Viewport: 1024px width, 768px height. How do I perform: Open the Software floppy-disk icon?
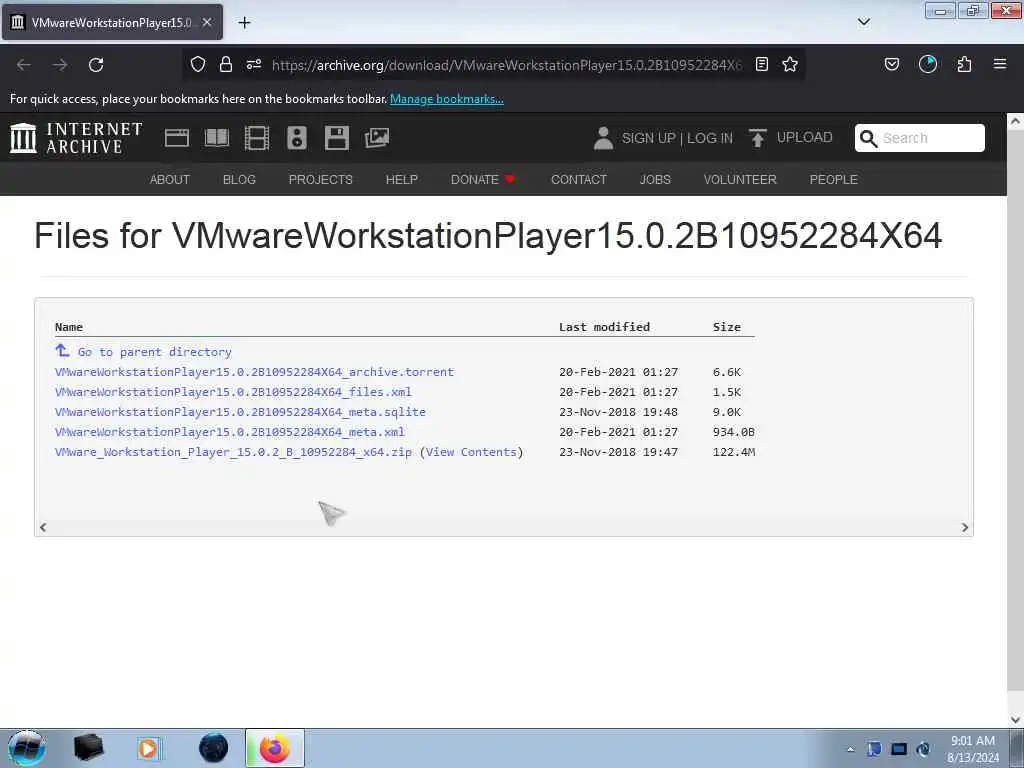(x=337, y=138)
